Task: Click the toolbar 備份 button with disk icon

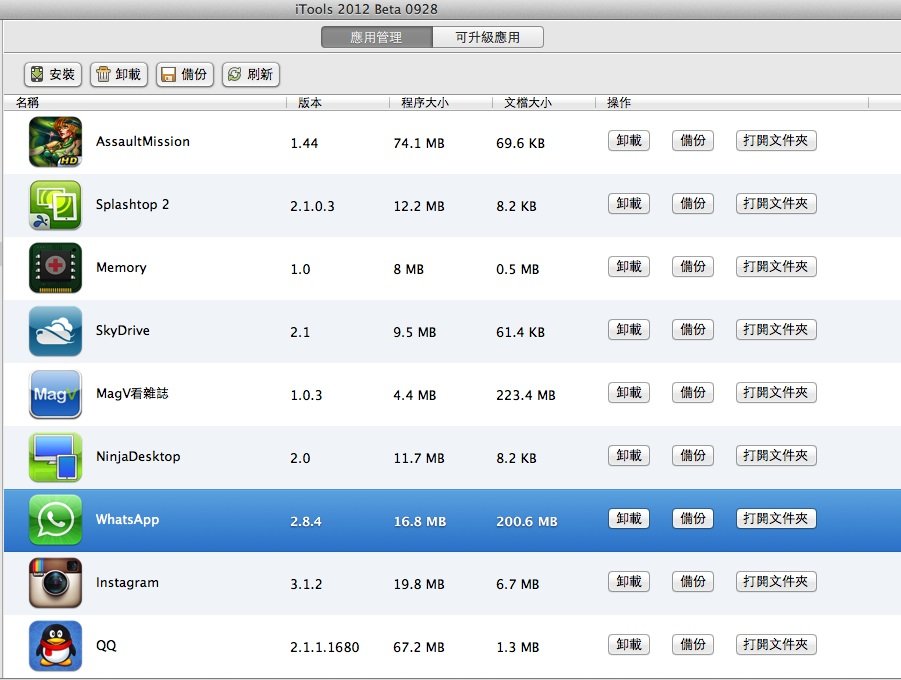Action: tap(184, 75)
